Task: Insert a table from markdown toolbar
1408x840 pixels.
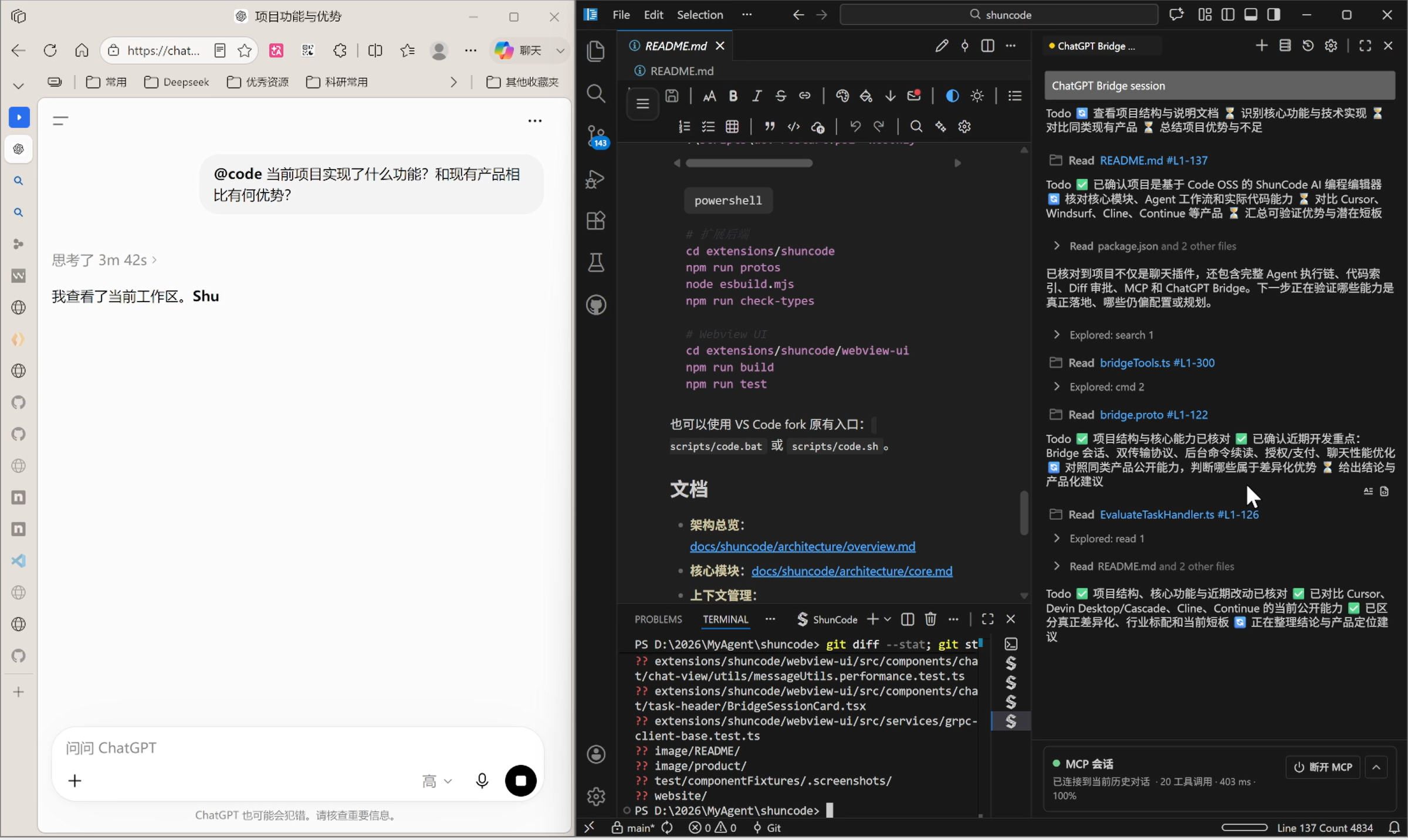Action: point(732,127)
